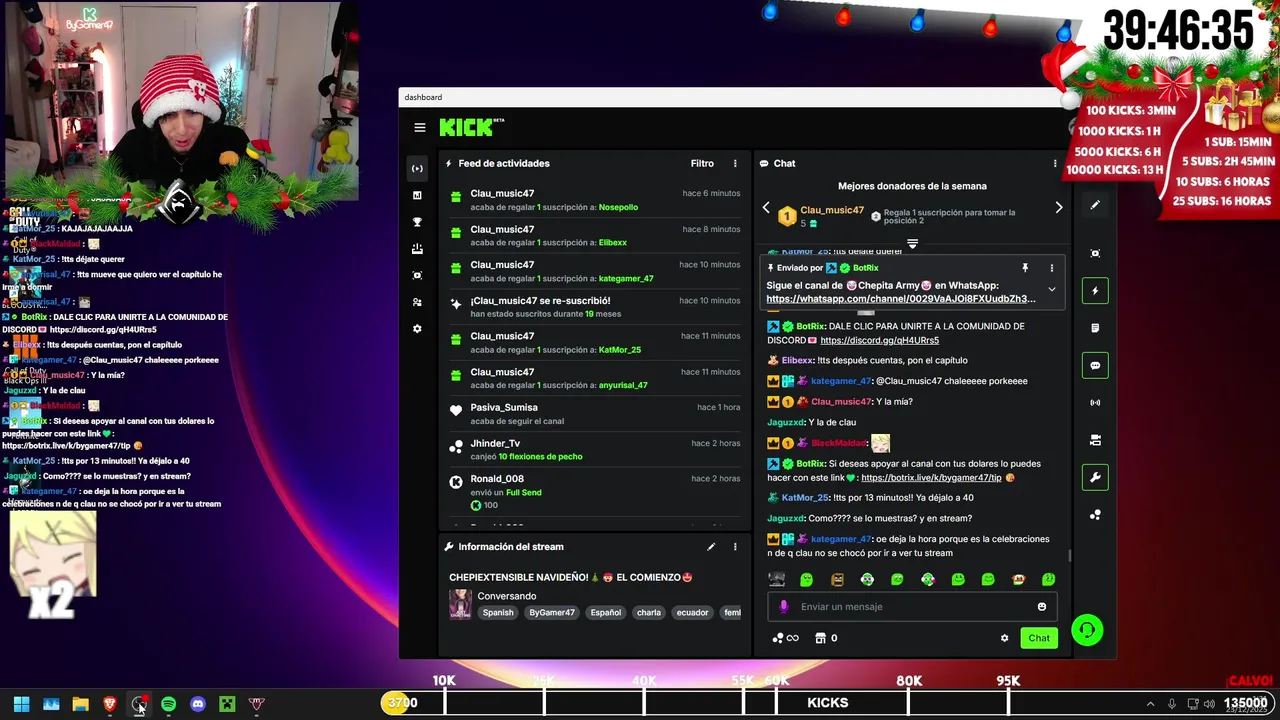Viewport: 1280px width, 720px height.
Task: Open the Kick hamburger menu
Action: (x=420, y=127)
